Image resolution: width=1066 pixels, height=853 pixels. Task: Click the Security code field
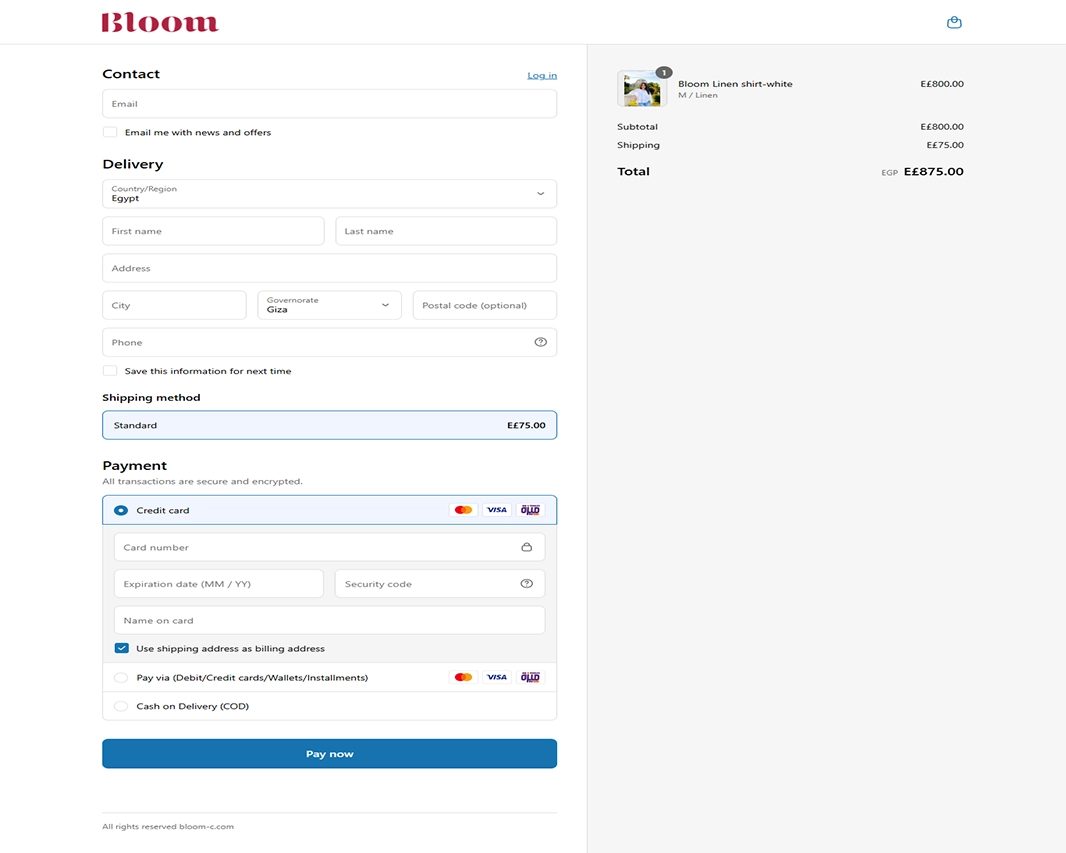click(440, 584)
